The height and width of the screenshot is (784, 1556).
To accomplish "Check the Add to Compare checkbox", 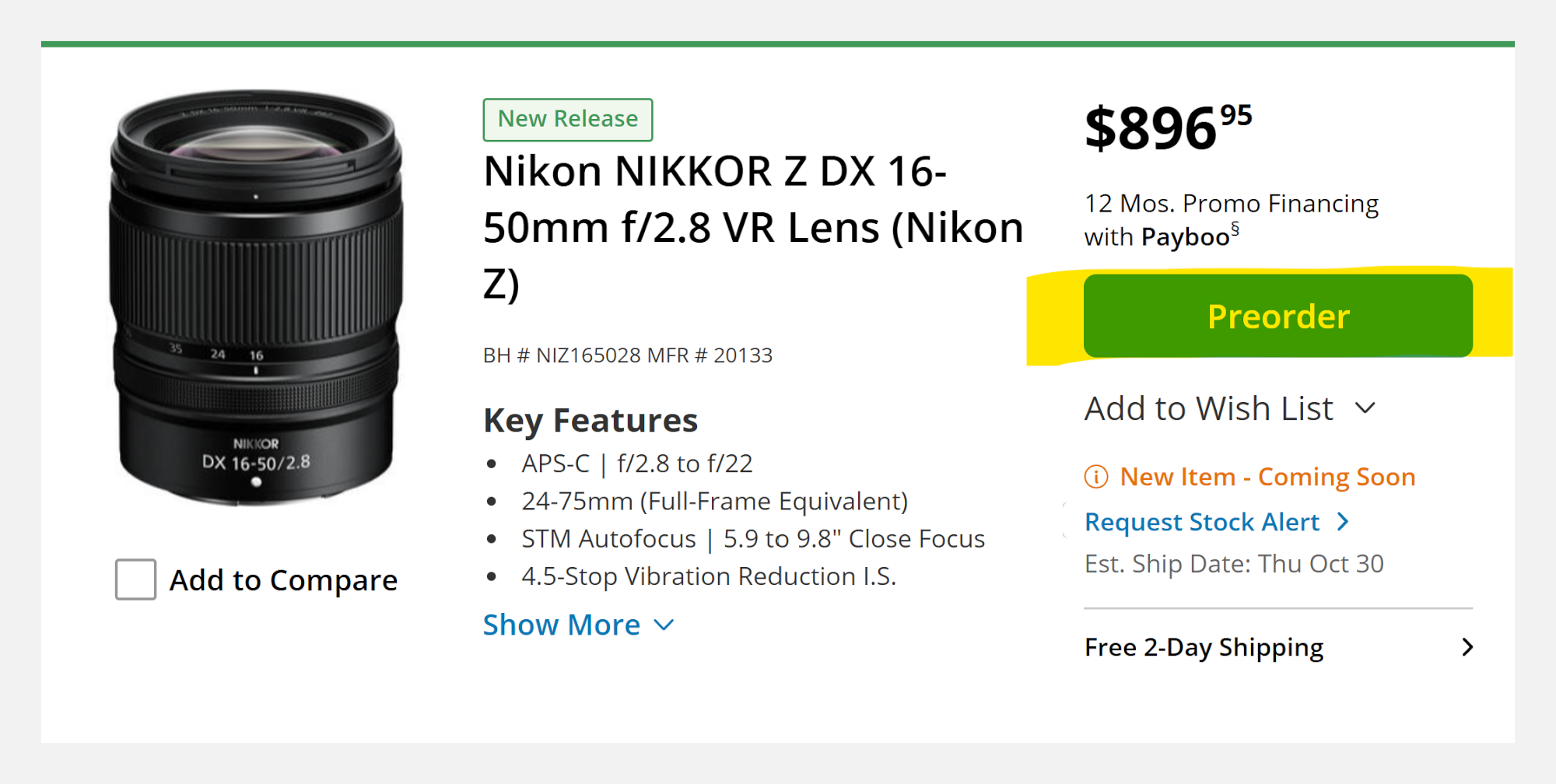I will (x=135, y=579).
